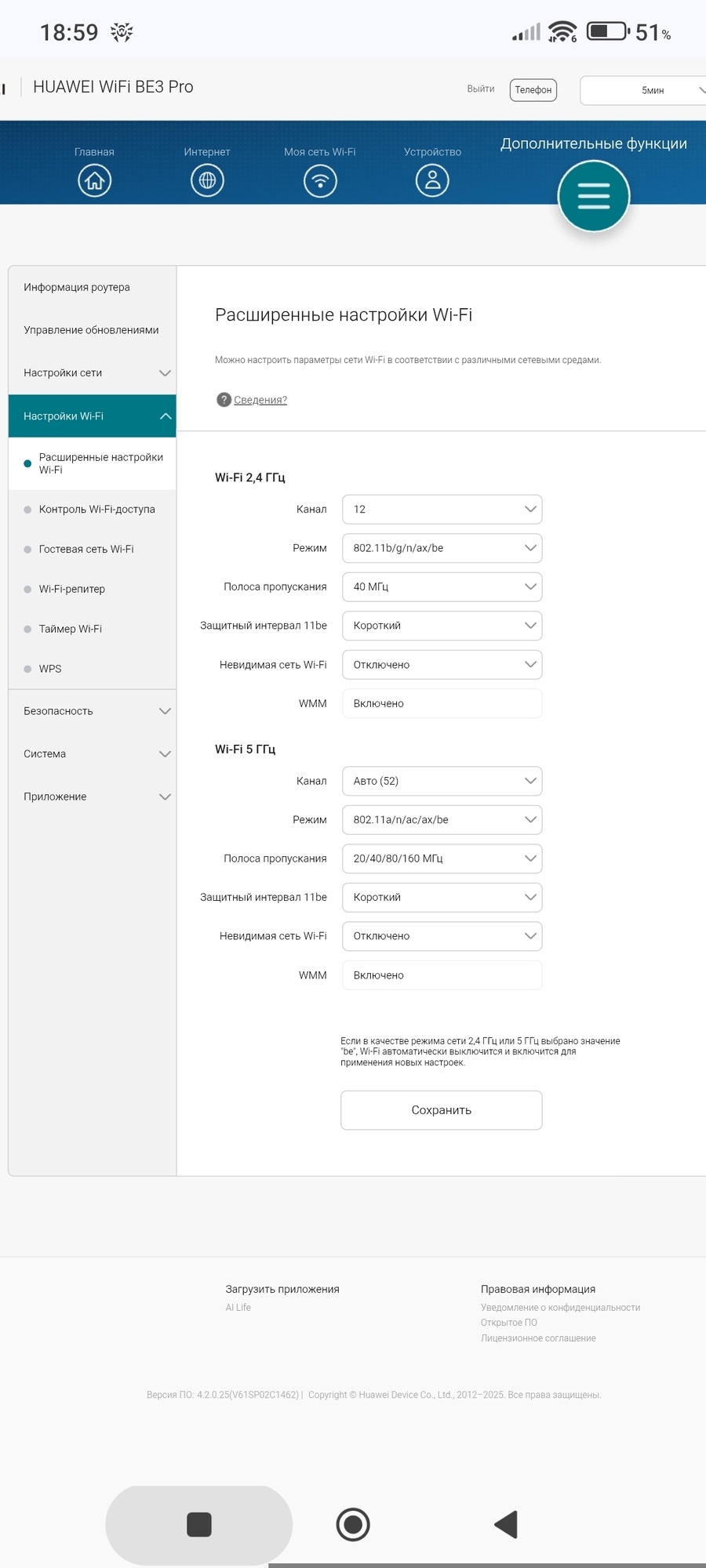Tap the Android recent apps square button
Image resolution: width=706 pixels, height=1568 pixels.
tap(199, 1525)
